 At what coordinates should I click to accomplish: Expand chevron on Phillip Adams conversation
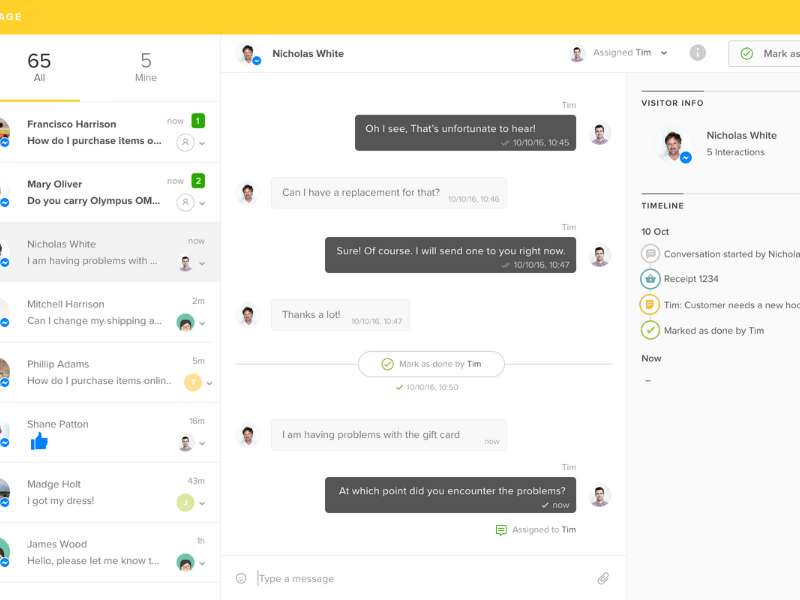pos(210,383)
